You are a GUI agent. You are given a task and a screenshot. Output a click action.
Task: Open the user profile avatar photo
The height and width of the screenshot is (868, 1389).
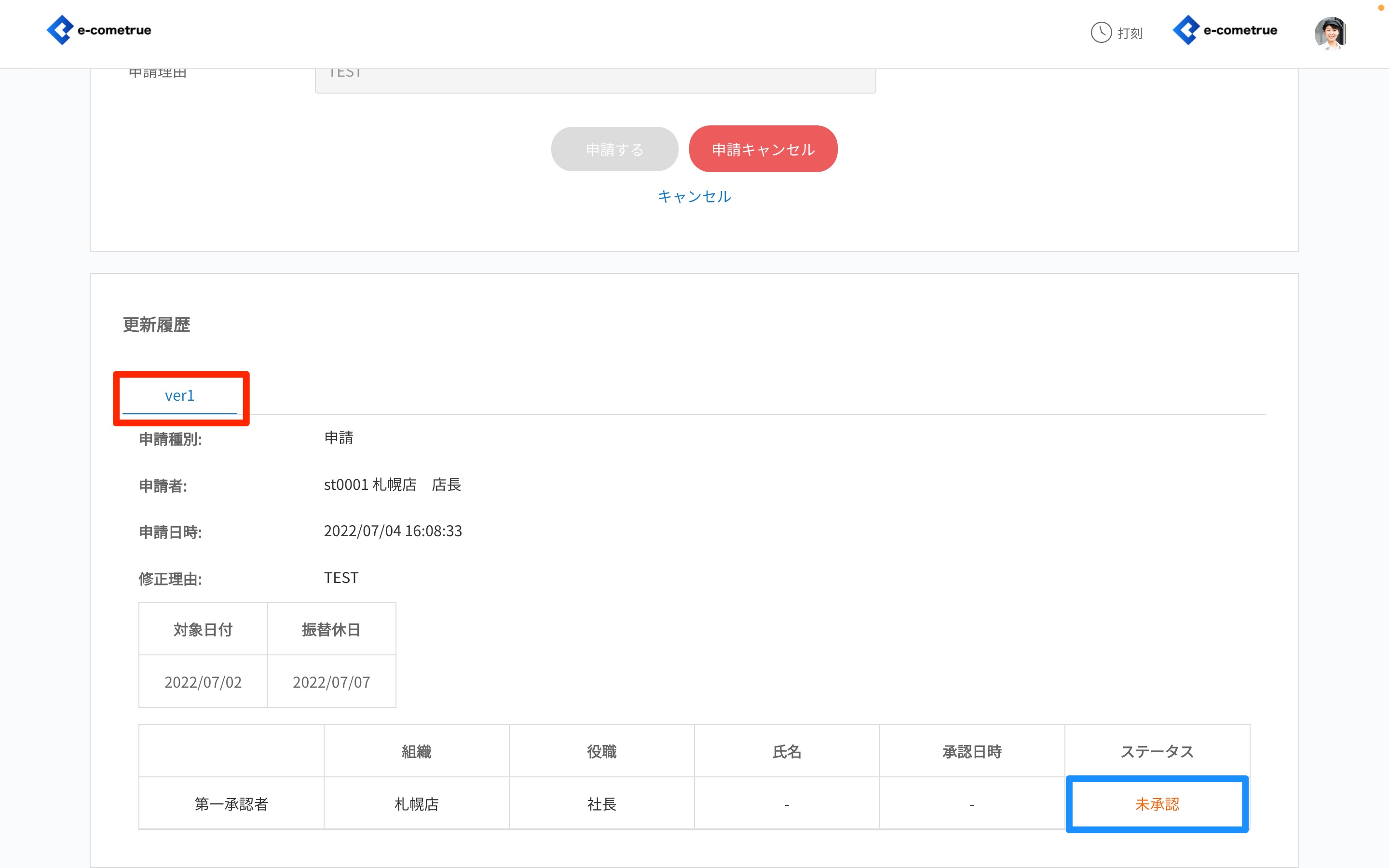coord(1330,33)
